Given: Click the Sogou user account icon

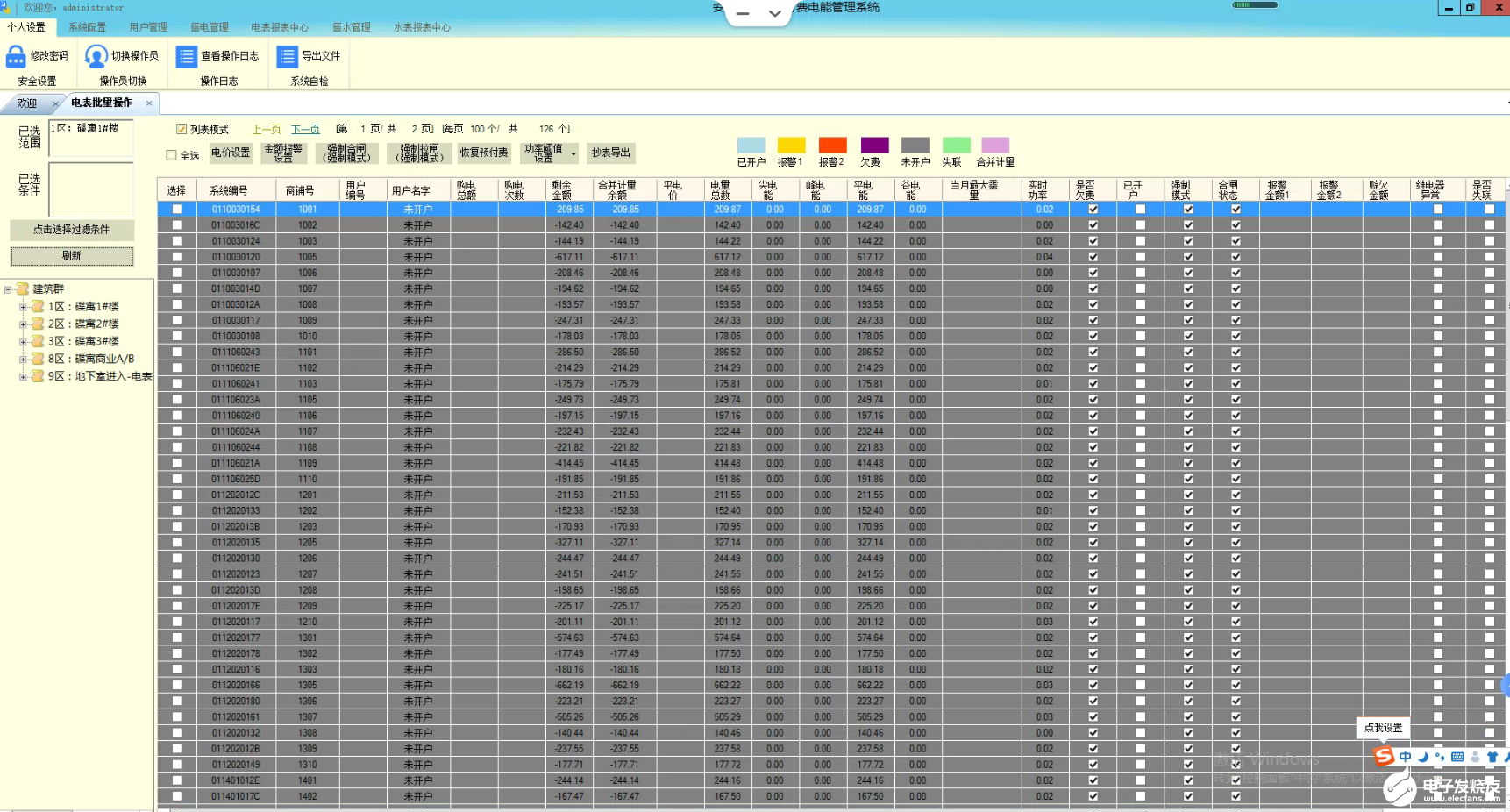Looking at the screenshot, I should coord(1475,757).
